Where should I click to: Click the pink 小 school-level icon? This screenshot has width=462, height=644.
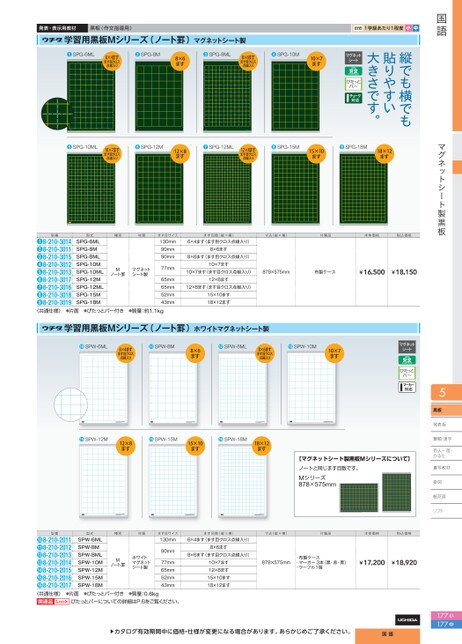[x=409, y=28]
